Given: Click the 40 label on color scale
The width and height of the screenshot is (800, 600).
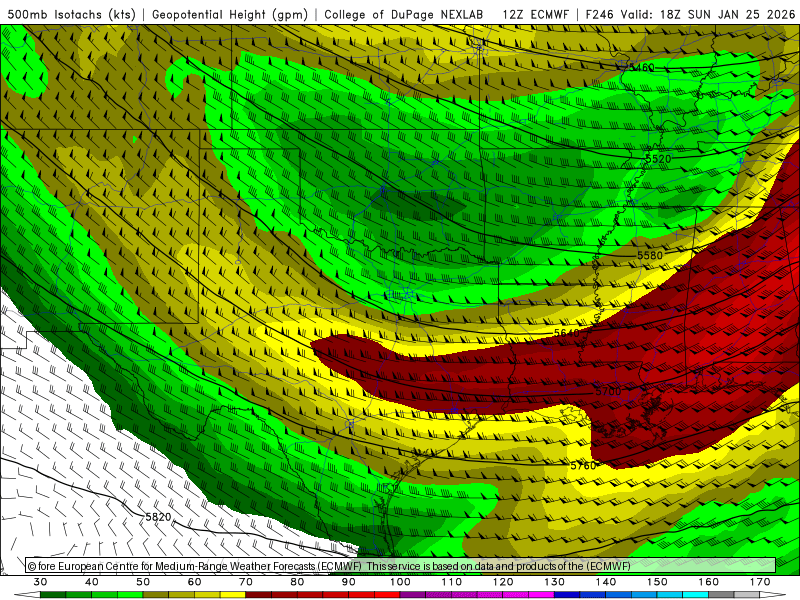Looking at the screenshot, I should (92, 582).
